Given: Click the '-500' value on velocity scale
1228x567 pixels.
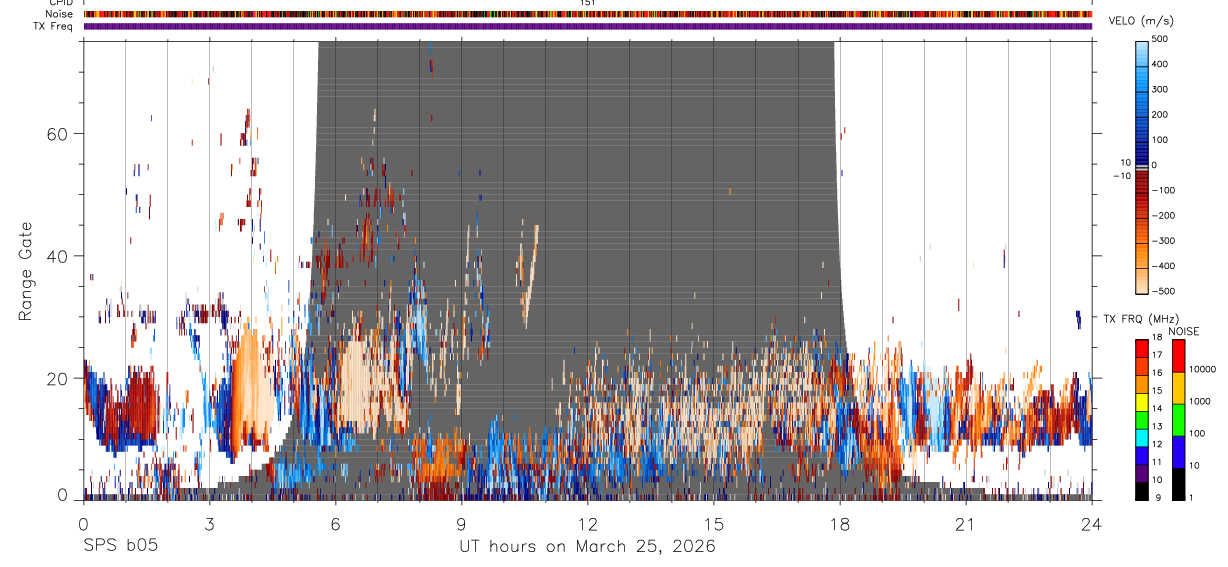Looking at the screenshot, I should click(1163, 291).
